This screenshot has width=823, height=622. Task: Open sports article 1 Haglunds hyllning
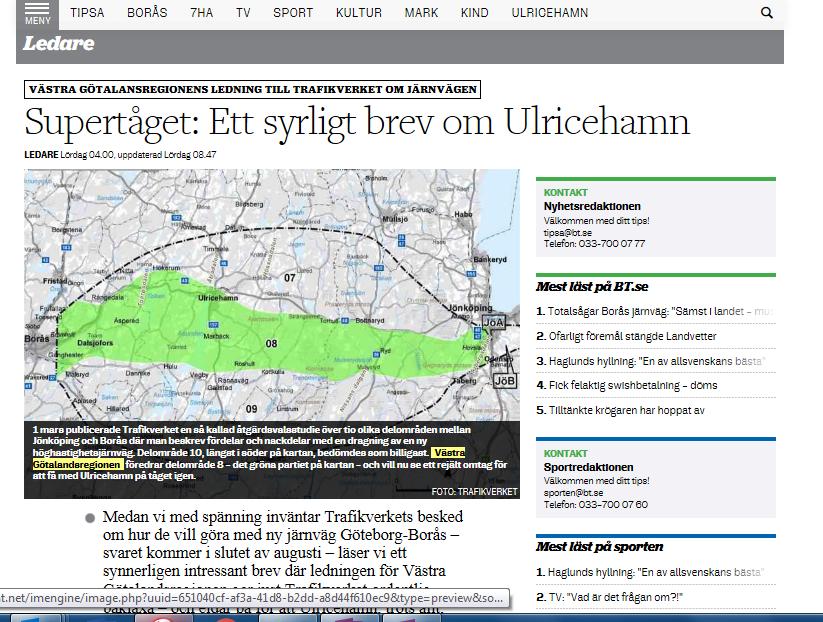[x=650, y=572]
